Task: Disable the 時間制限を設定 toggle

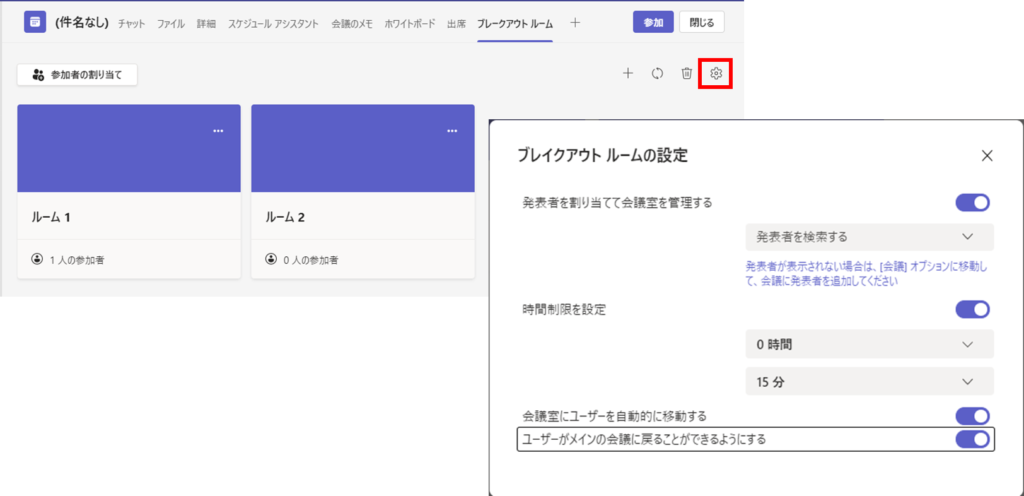Action: 972,309
